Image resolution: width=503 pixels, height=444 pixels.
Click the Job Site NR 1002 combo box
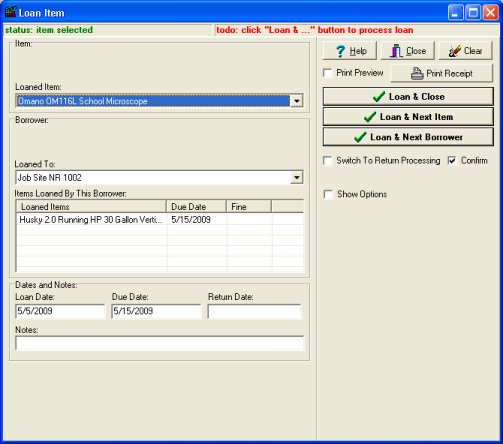pyautogui.click(x=159, y=177)
